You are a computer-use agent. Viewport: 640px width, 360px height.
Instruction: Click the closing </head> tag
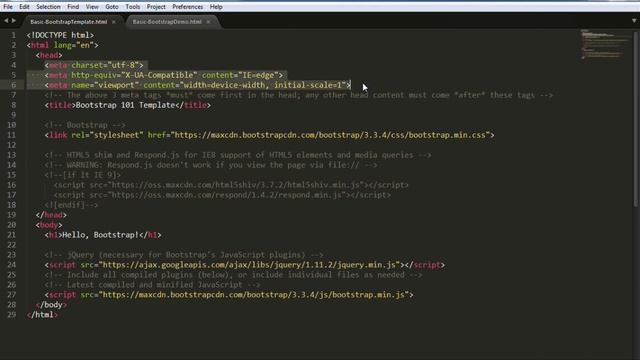51,215
